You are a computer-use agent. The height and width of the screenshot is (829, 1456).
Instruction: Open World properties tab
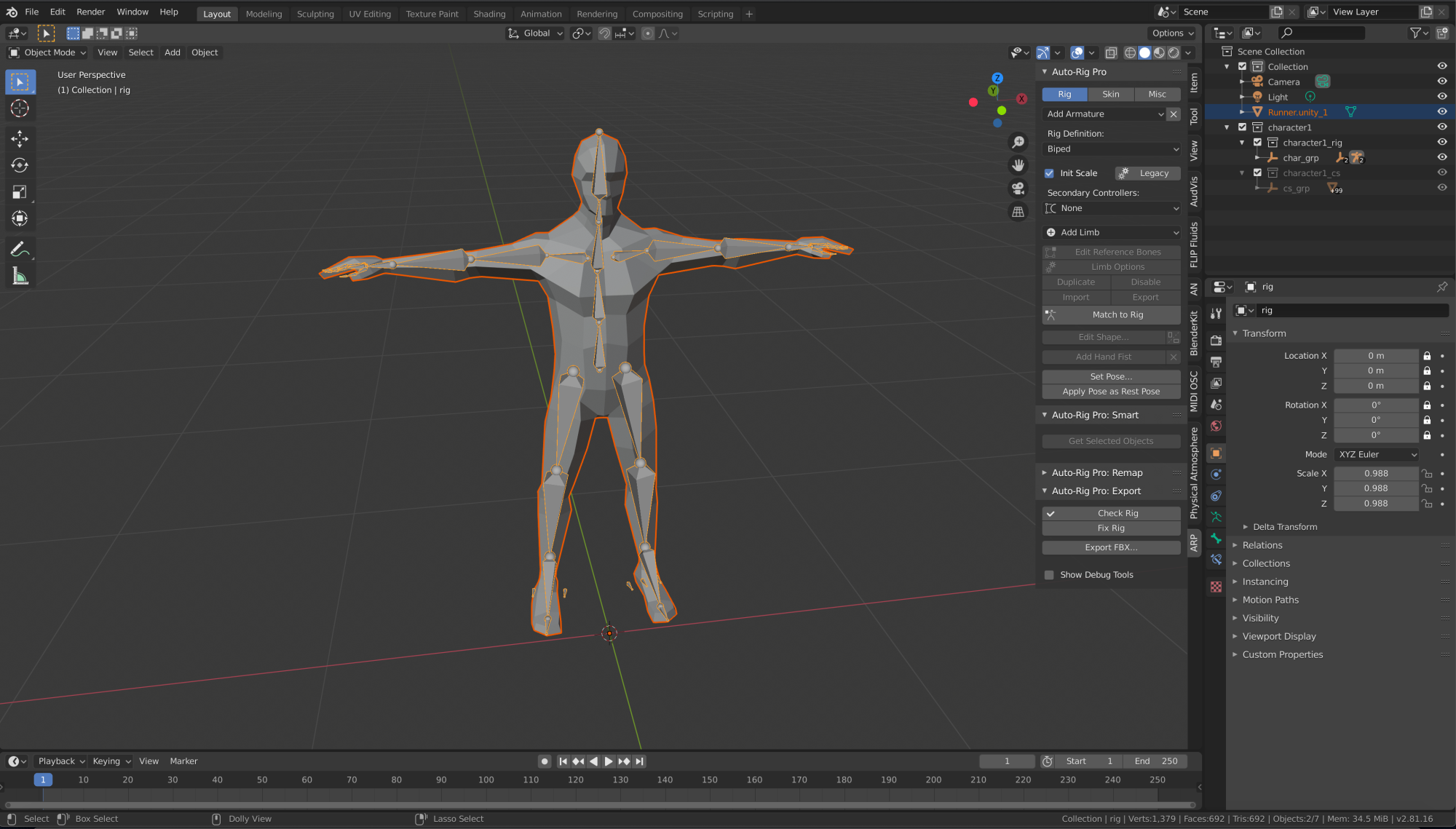pos(1216,426)
